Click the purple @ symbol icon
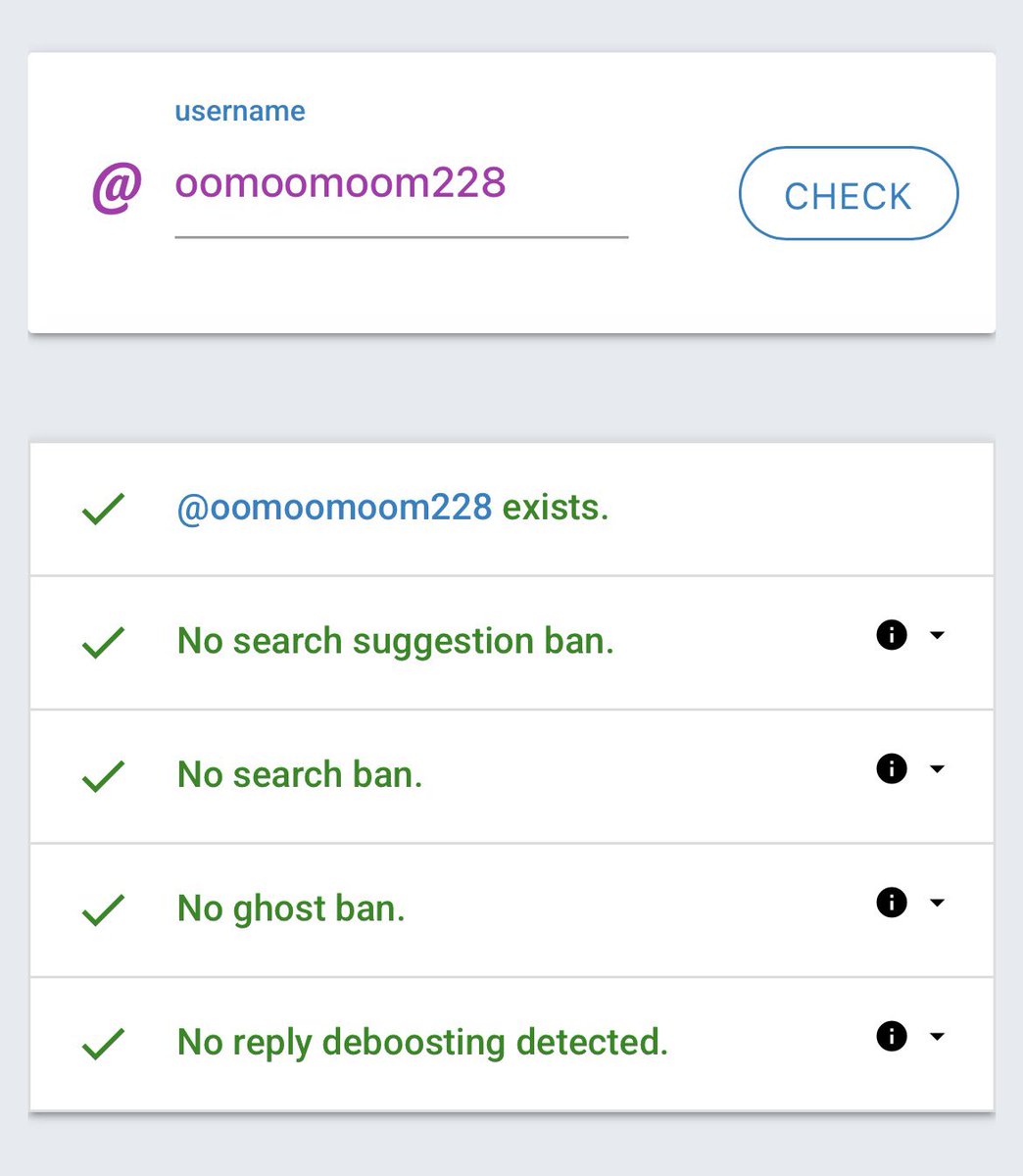 coord(117,188)
